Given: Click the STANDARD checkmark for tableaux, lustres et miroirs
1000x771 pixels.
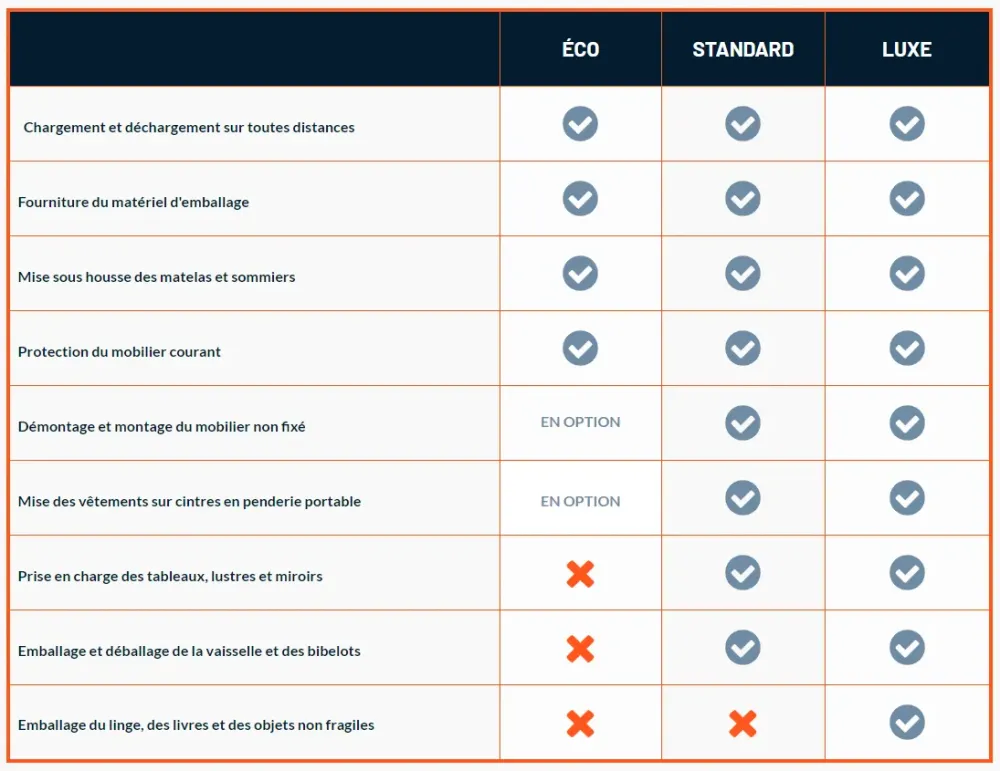Looking at the screenshot, I should click(742, 572).
